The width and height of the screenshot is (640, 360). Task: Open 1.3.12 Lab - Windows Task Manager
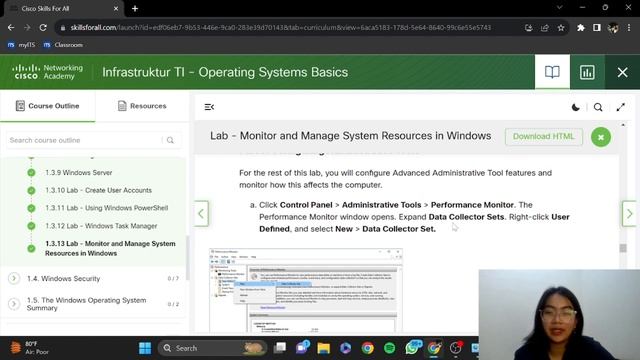click(x=101, y=226)
